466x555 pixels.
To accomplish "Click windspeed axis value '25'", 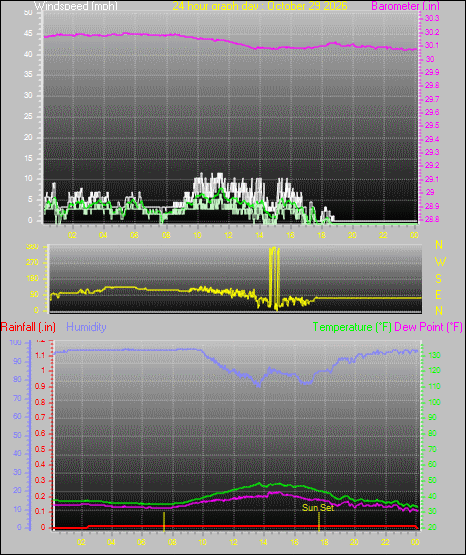I will 28,116.
